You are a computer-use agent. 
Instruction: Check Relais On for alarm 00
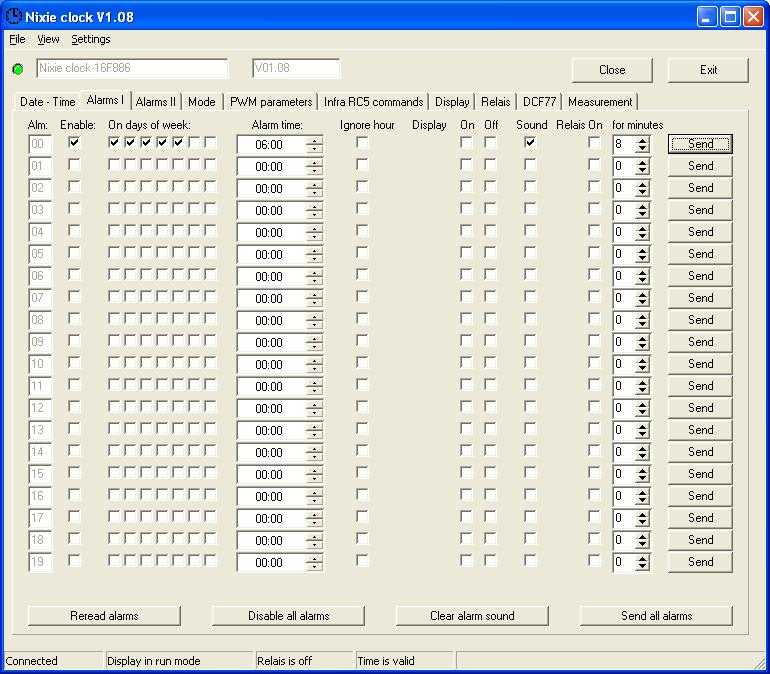(594, 142)
